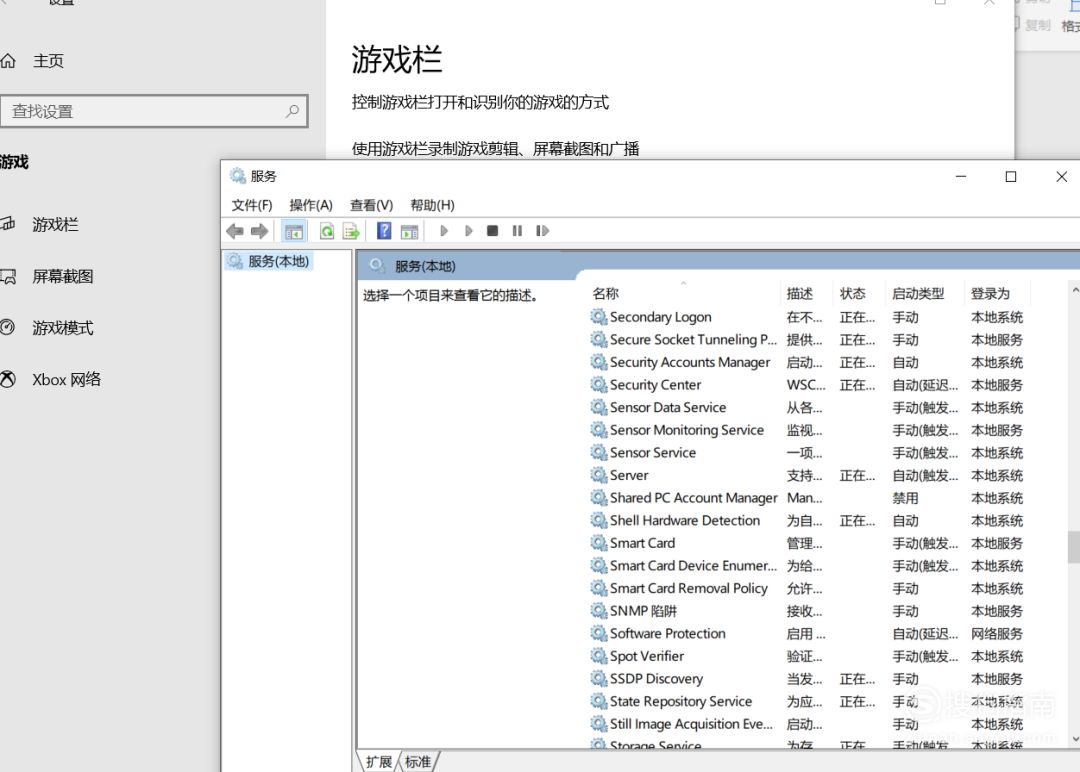
Task: Click the 网络服务 logon cell
Action: pos(997,634)
